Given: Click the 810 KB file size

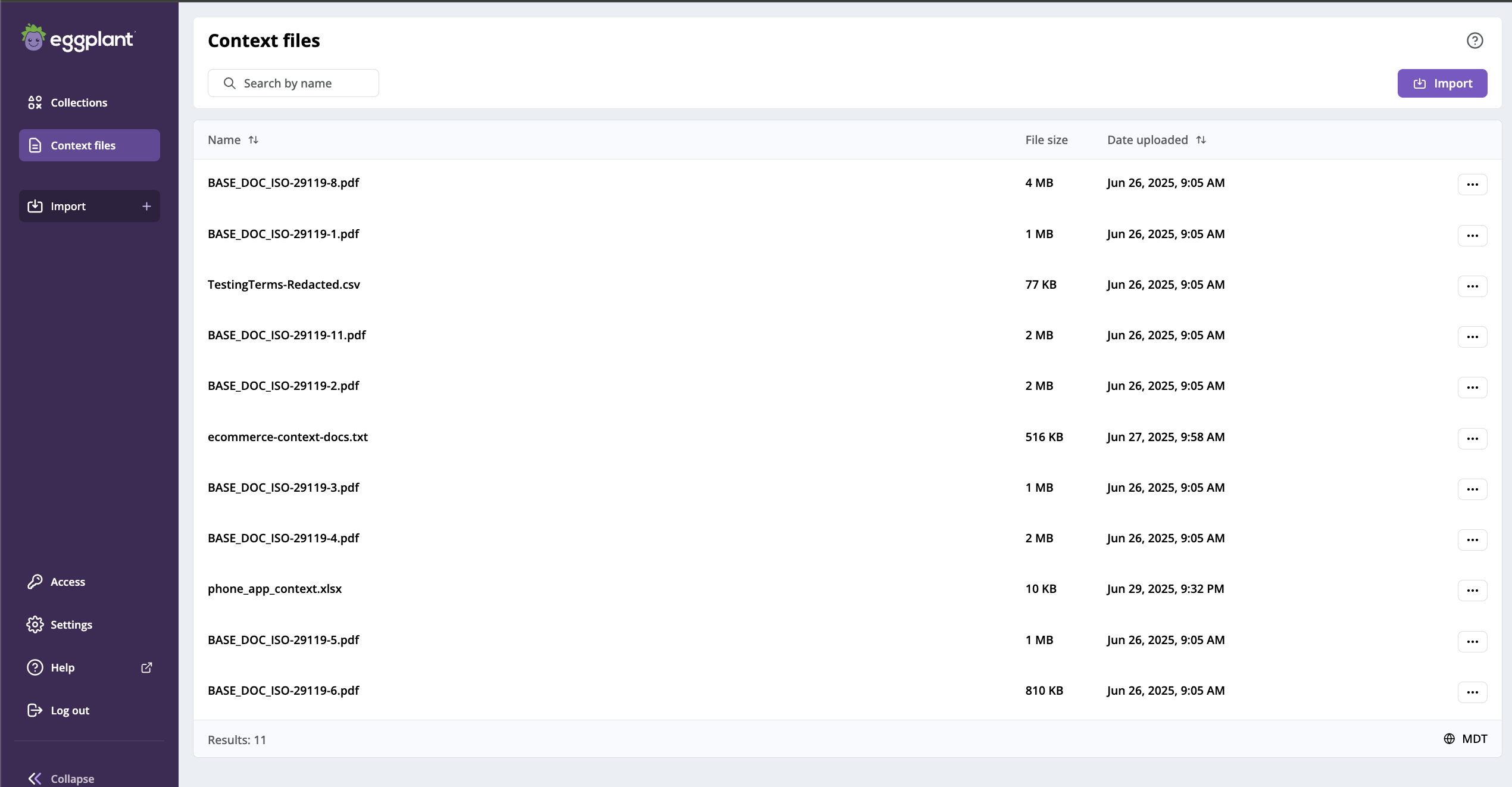Looking at the screenshot, I should 1044,691.
